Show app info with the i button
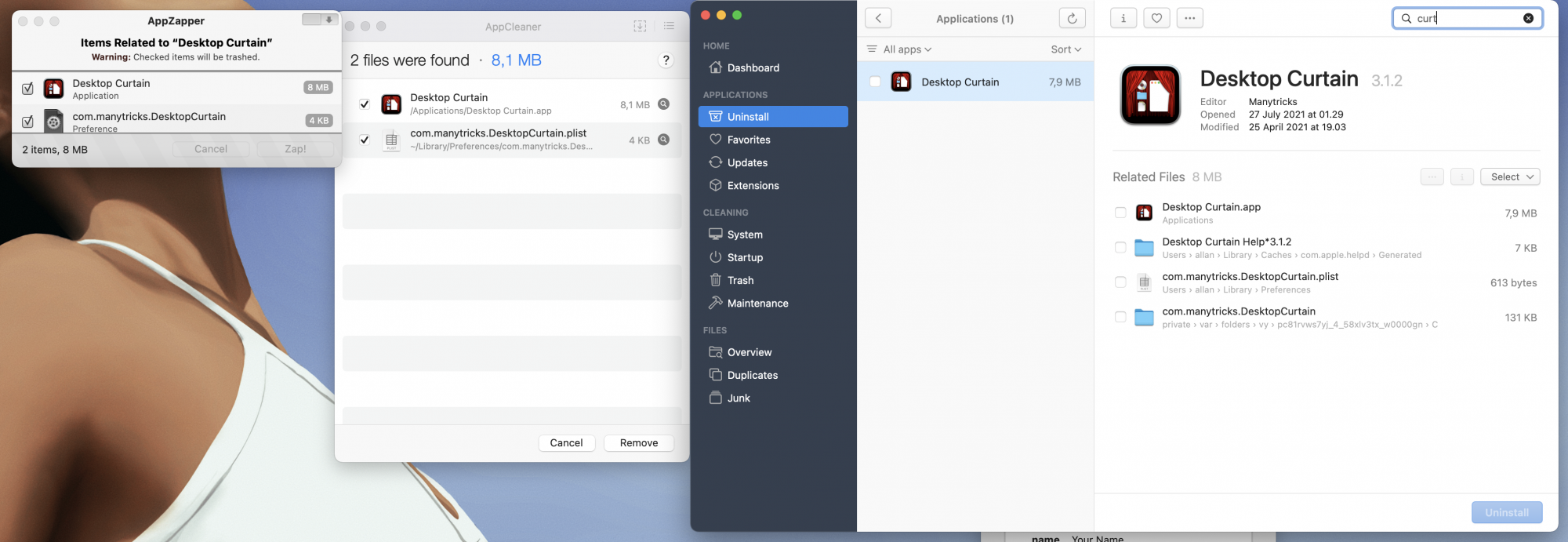1568x542 pixels. coord(1123,18)
